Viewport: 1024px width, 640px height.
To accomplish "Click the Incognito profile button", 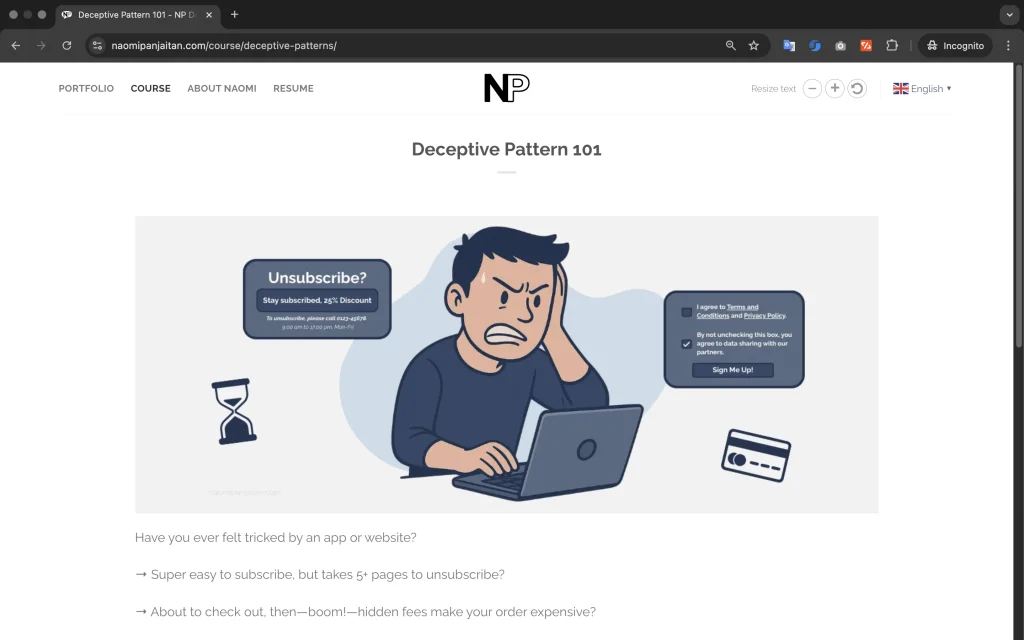I will [x=954, y=46].
